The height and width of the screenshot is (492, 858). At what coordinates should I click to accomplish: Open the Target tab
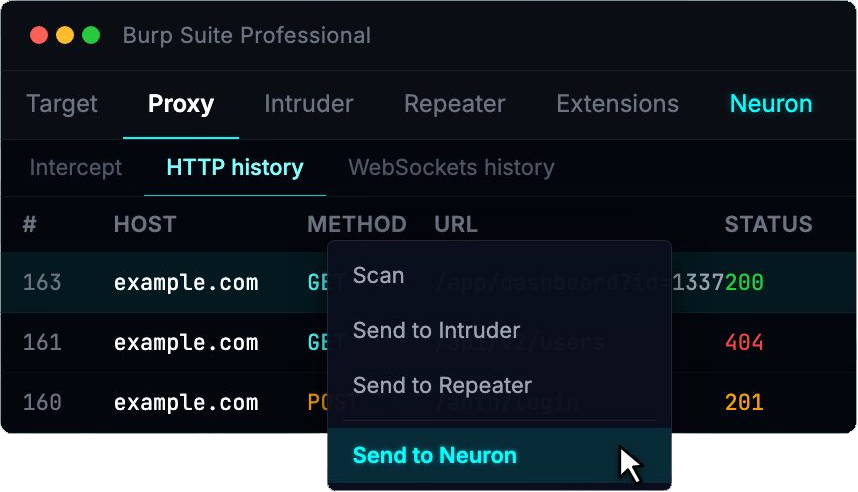pos(62,104)
